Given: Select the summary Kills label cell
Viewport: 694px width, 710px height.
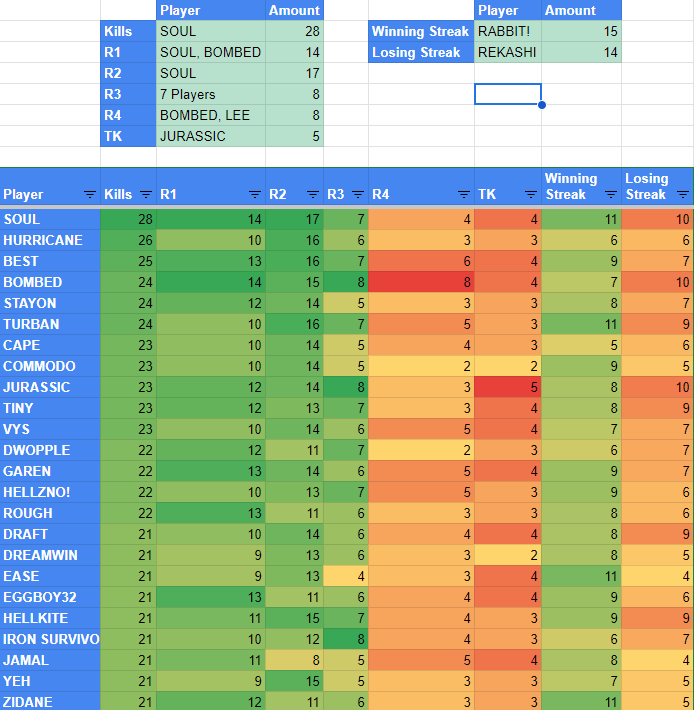Looking at the screenshot, I should (x=128, y=31).
